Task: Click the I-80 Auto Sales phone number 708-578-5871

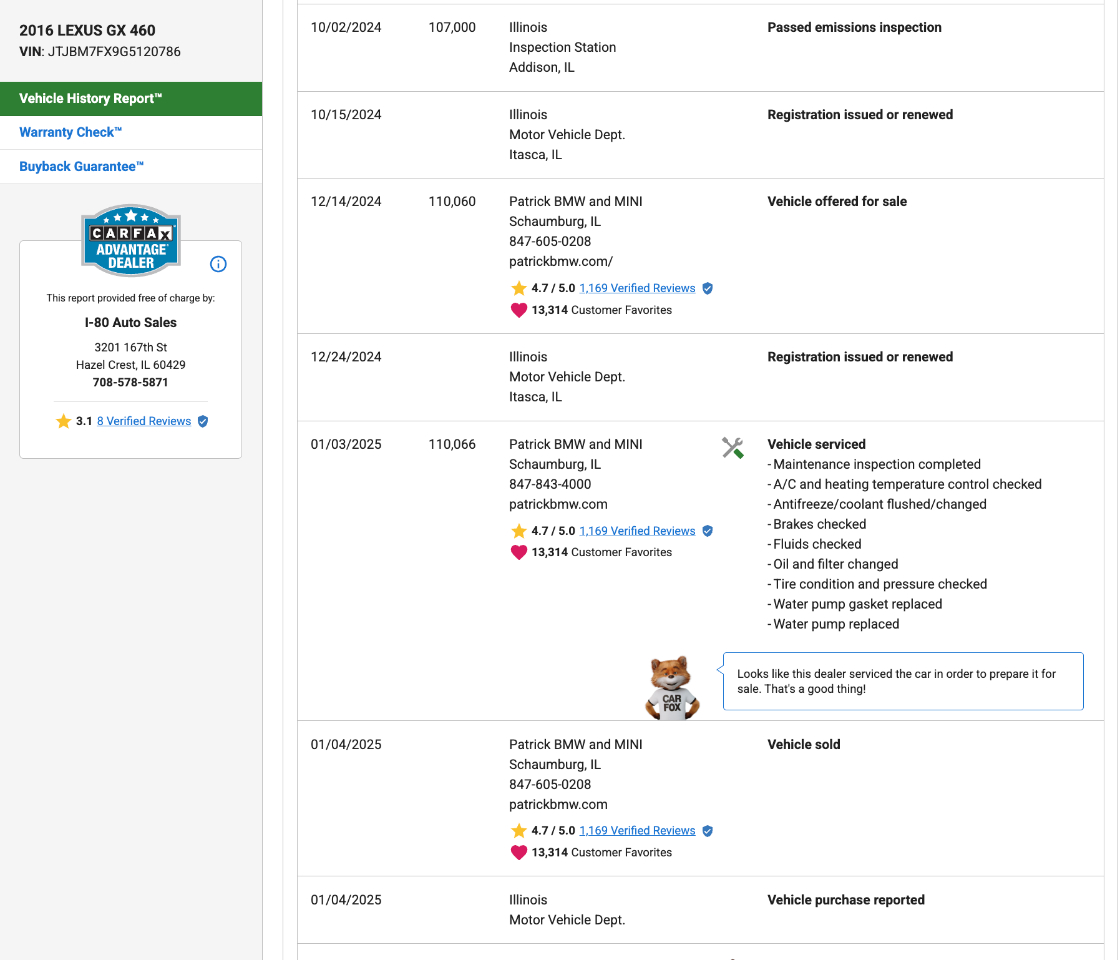Action: tap(130, 383)
